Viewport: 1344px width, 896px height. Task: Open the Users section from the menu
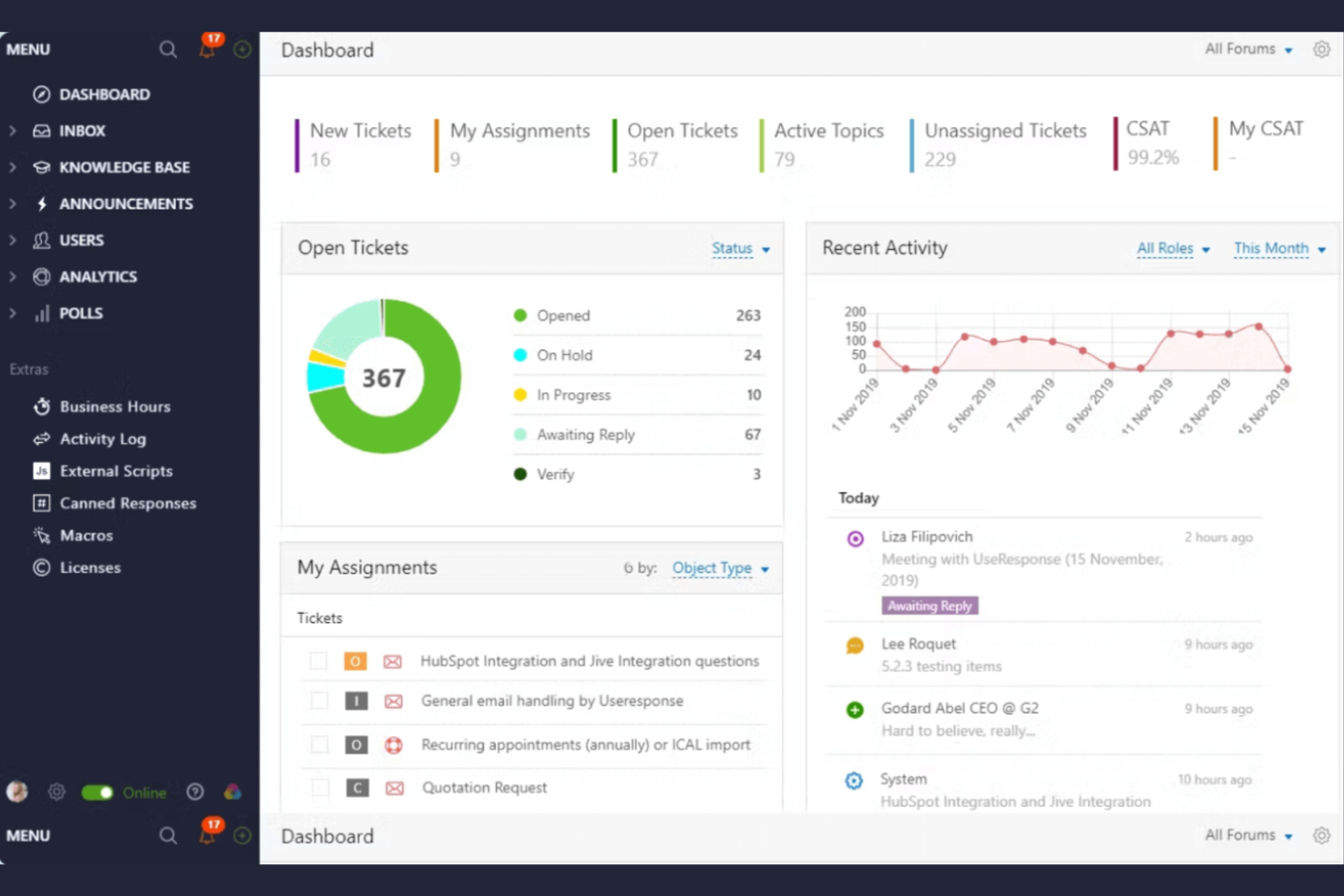[x=81, y=240]
